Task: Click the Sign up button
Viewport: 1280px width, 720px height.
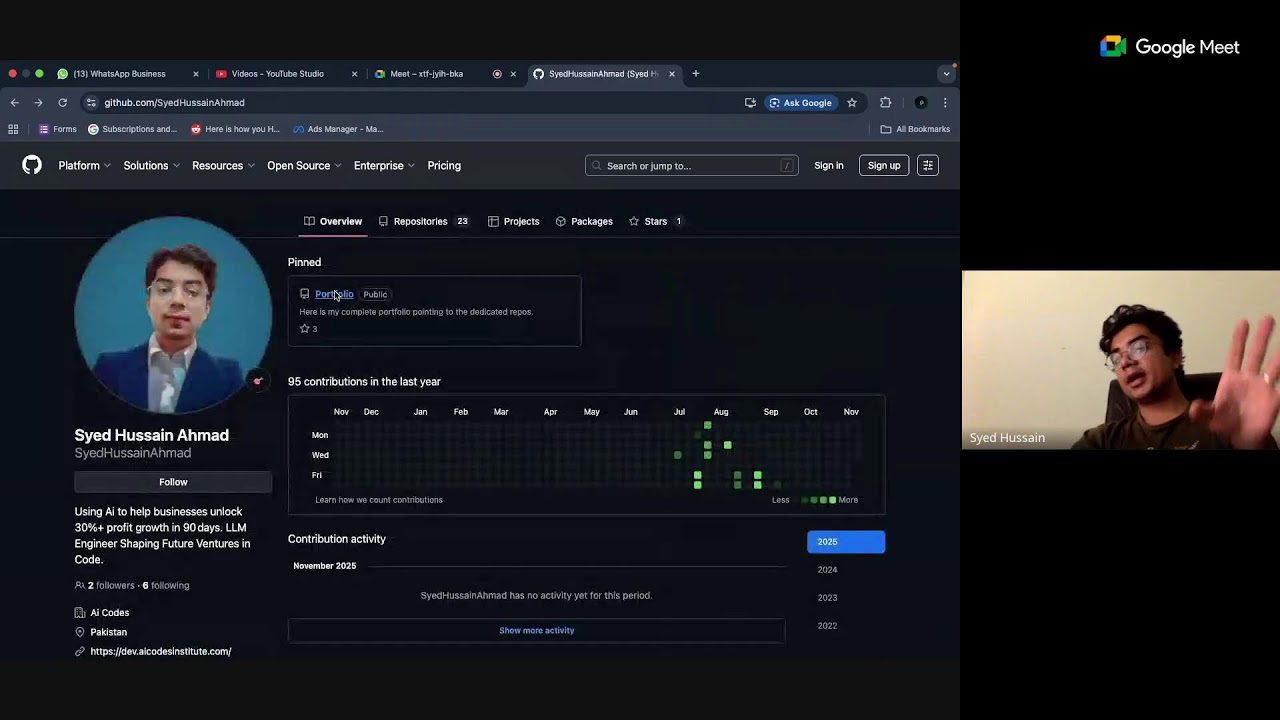Action: [x=884, y=165]
